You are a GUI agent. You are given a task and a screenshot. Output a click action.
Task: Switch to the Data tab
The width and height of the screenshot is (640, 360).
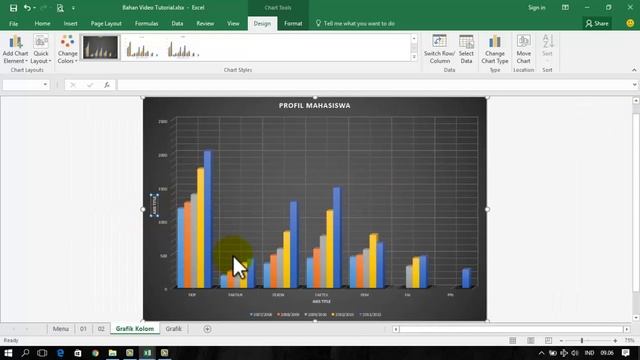tap(177, 24)
